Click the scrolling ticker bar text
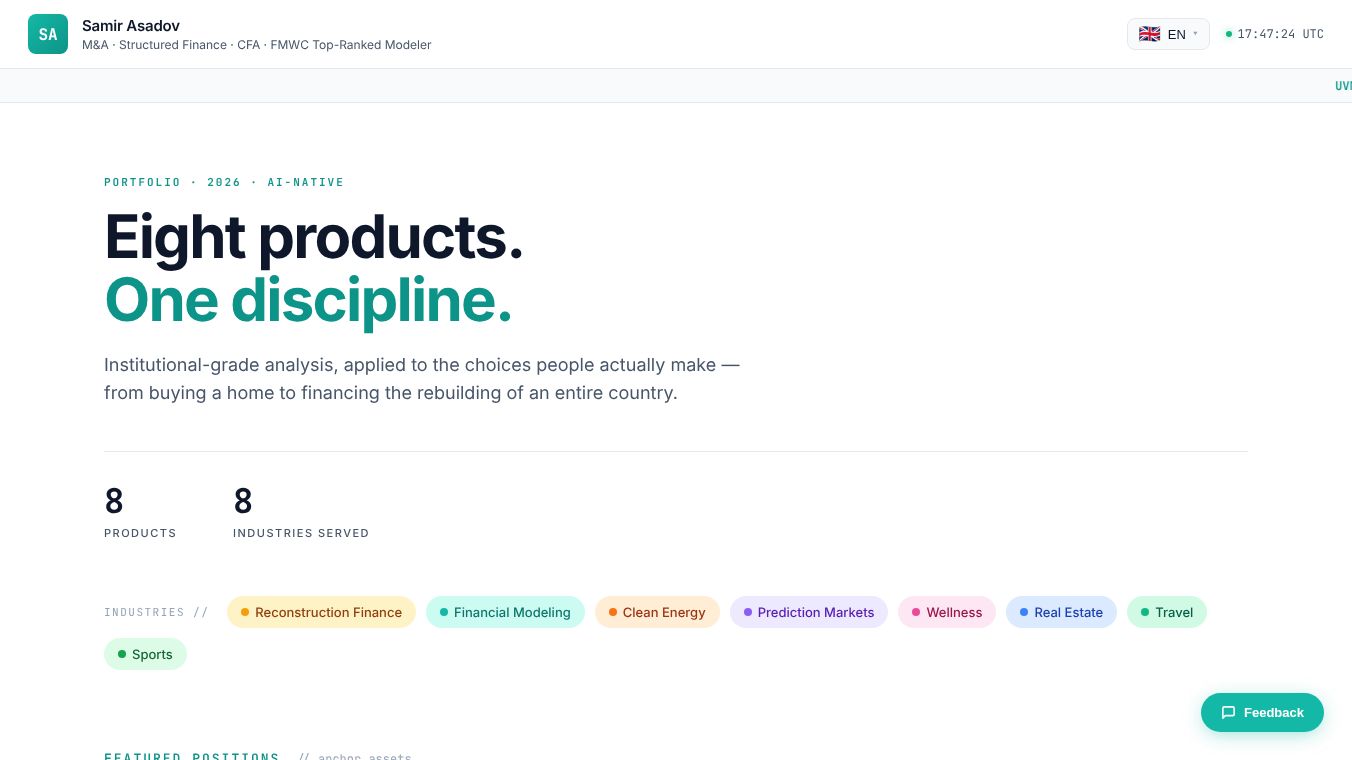The width and height of the screenshot is (1352, 760). click(x=1343, y=86)
